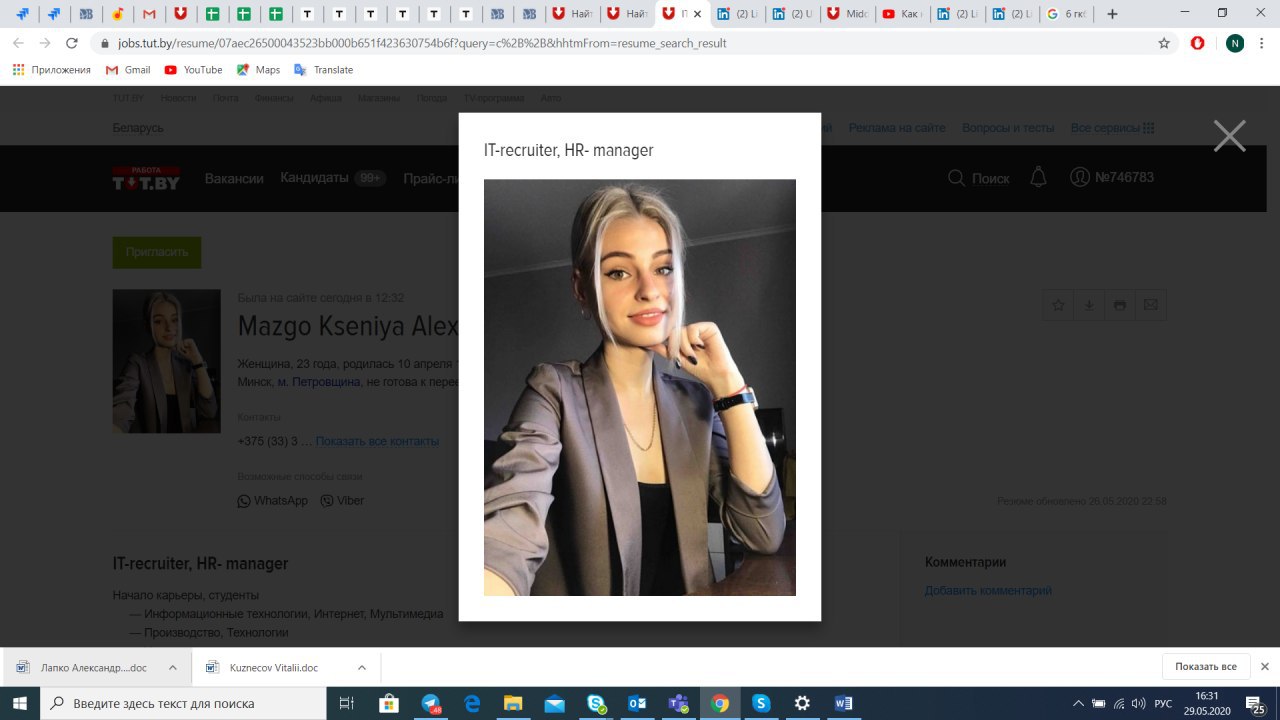Image resolution: width=1280 pixels, height=720 pixels.
Task: Switch to the tab labeled Midc
Action: coord(848,14)
